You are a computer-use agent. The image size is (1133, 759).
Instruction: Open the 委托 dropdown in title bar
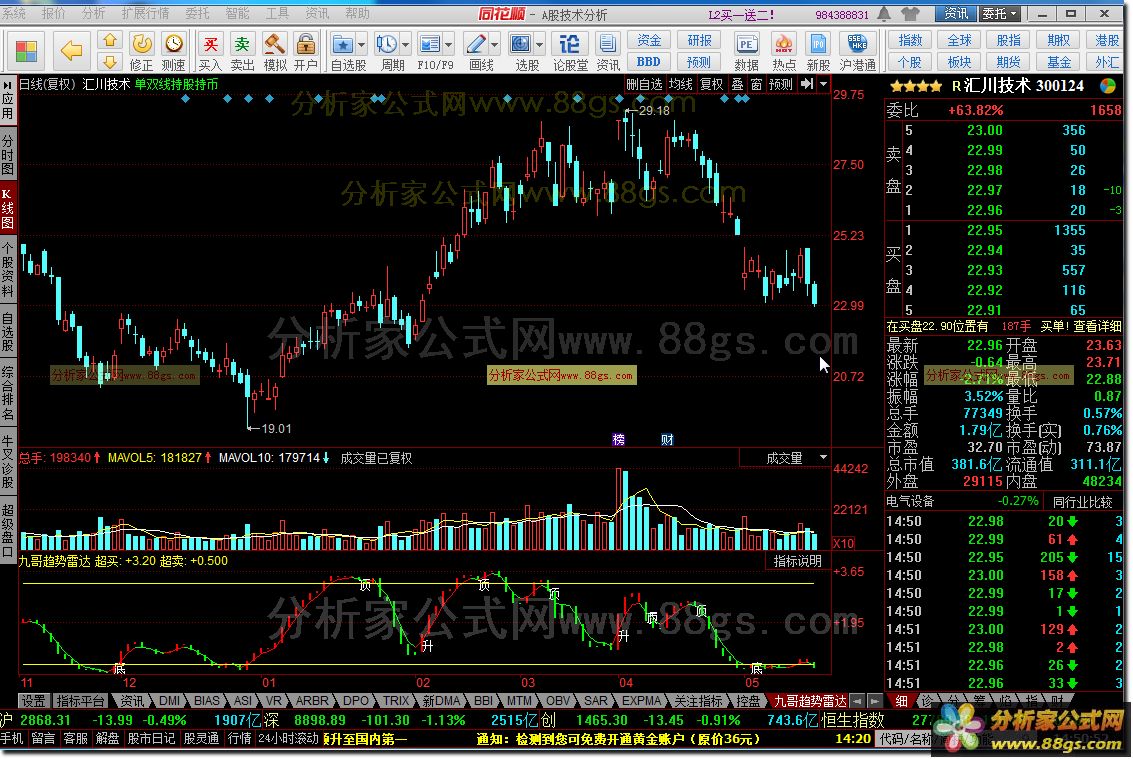tap(999, 14)
